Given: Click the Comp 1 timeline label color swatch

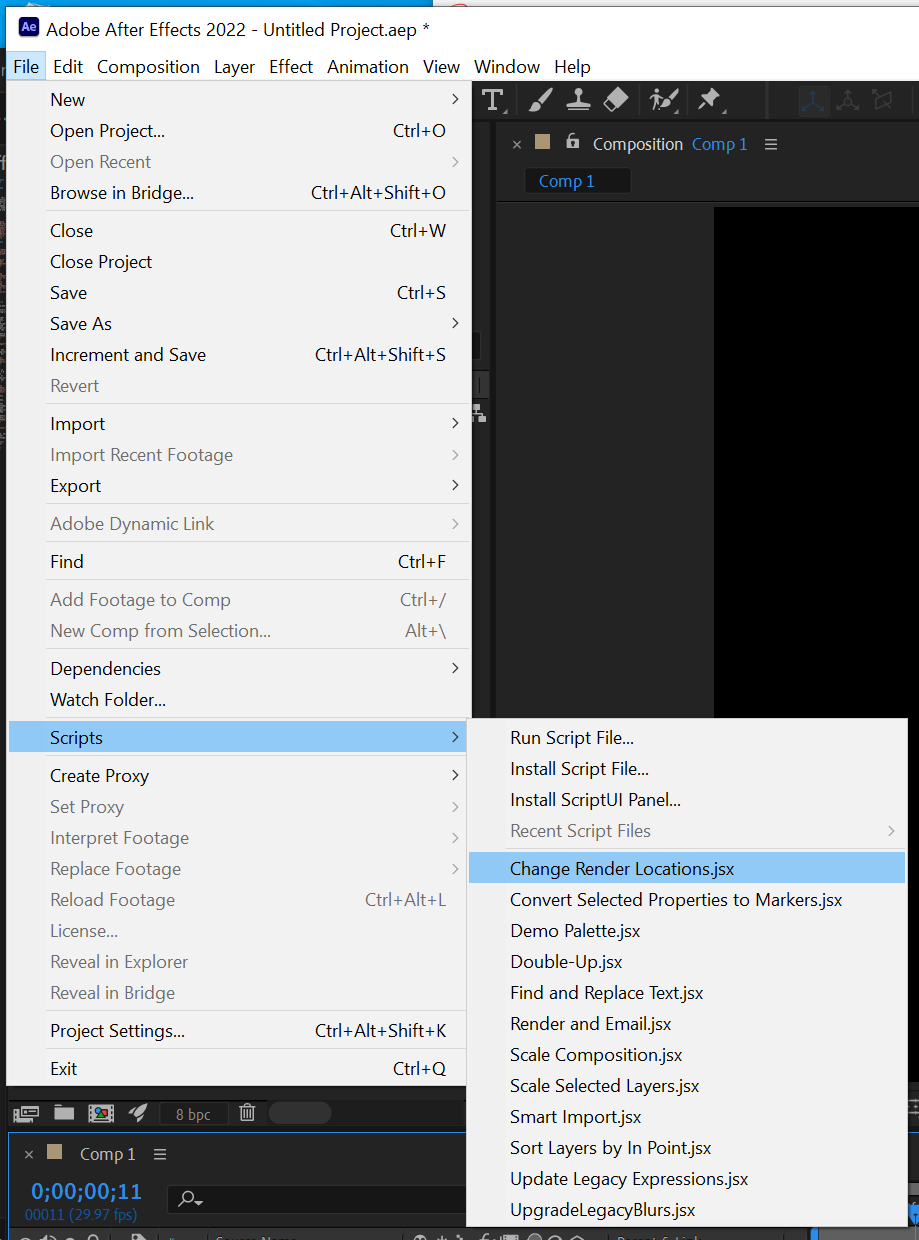Looking at the screenshot, I should (55, 1152).
